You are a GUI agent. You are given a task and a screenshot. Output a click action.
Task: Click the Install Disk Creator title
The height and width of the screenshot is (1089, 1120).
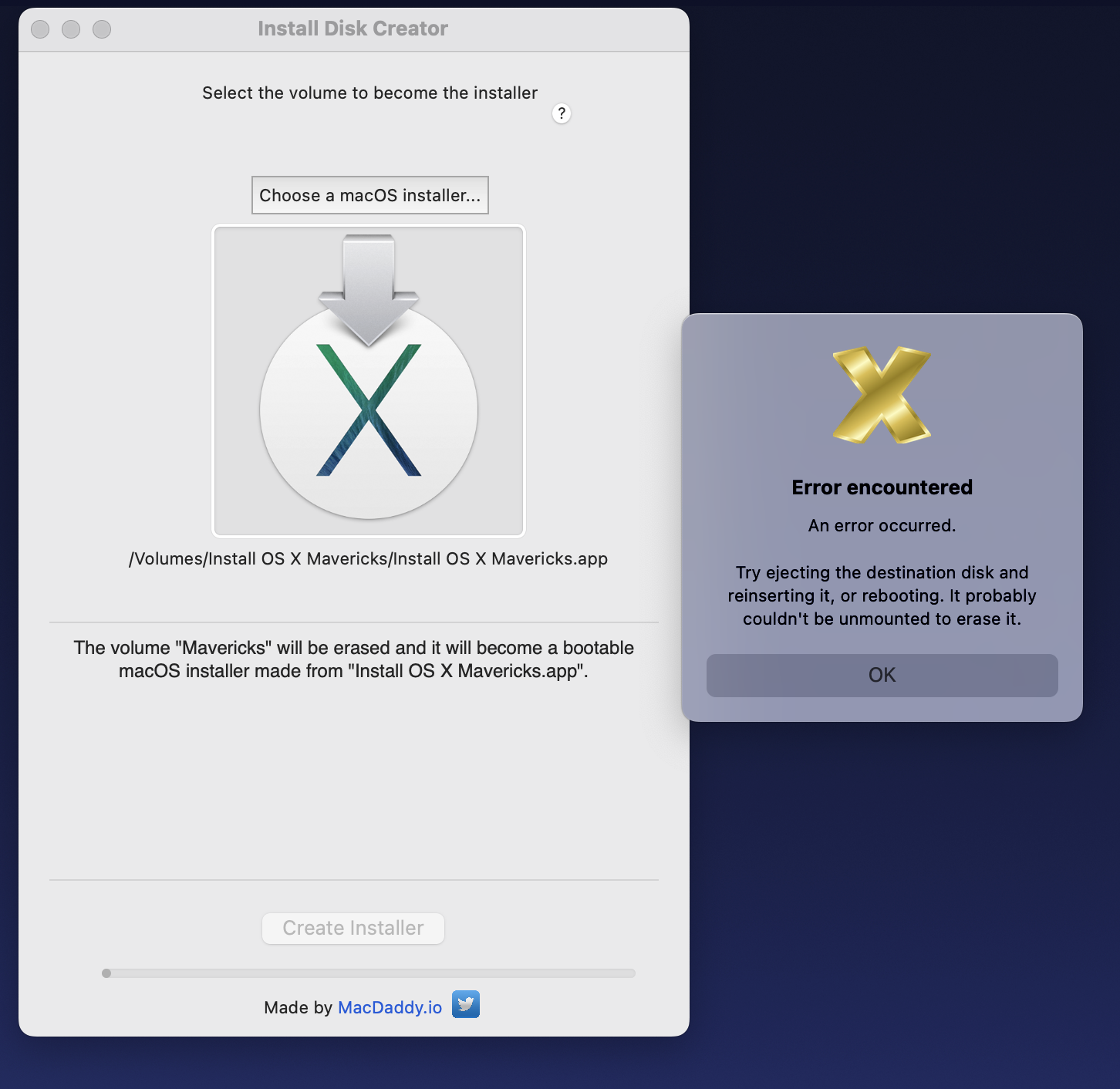coord(353,29)
